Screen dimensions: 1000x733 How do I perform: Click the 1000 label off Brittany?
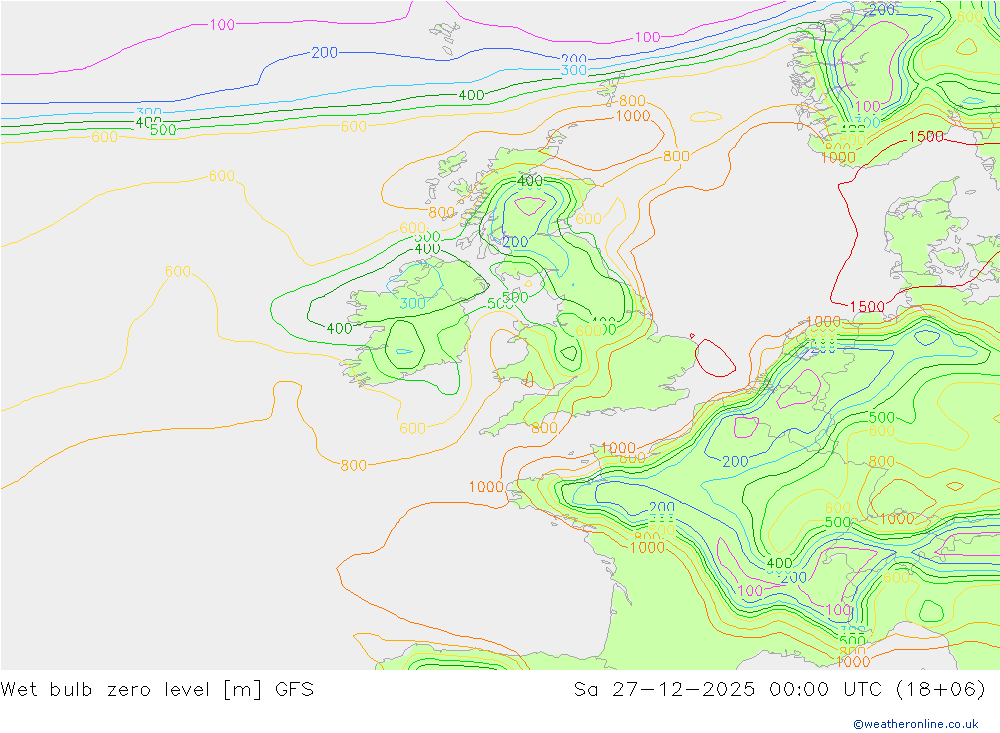click(486, 487)
